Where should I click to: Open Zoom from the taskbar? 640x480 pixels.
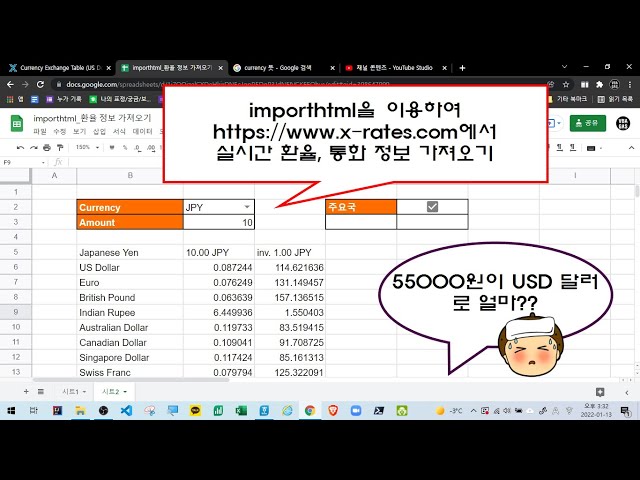coord(356,410)
